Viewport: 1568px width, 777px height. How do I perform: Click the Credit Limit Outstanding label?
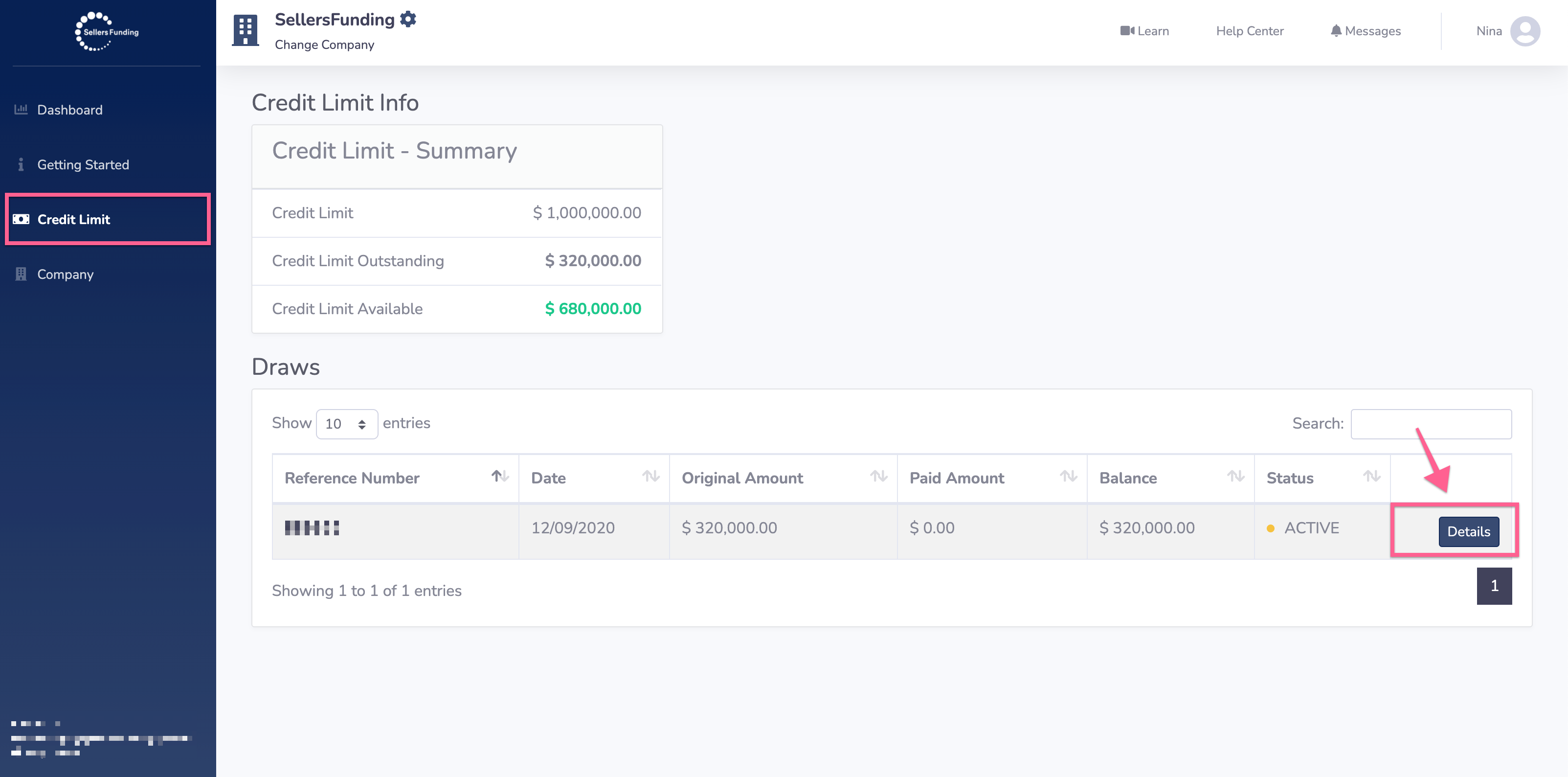(358, 261)
